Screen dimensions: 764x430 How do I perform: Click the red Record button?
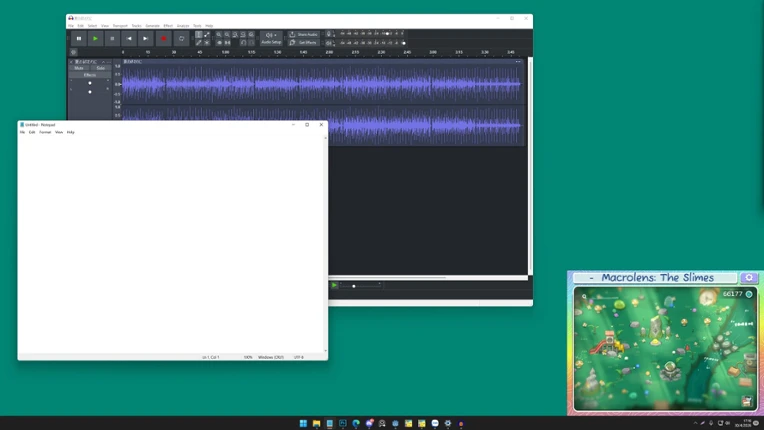[x=164, y=38]
